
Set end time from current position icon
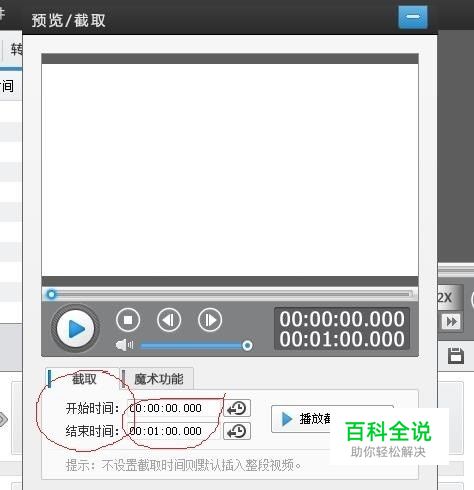[x=237, y=431]
